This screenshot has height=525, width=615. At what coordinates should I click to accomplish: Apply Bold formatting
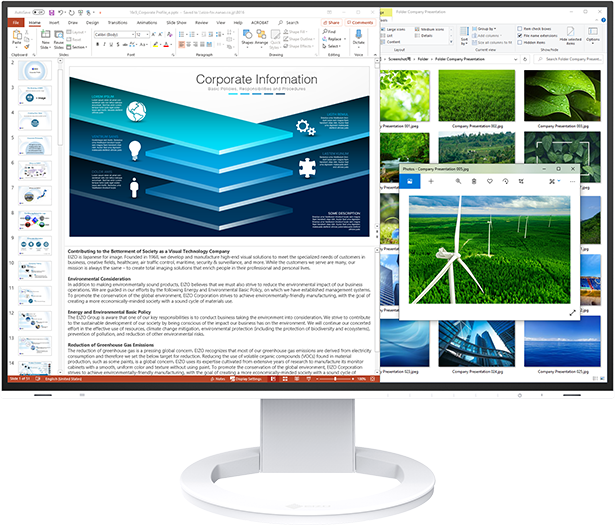click(98, 44)
